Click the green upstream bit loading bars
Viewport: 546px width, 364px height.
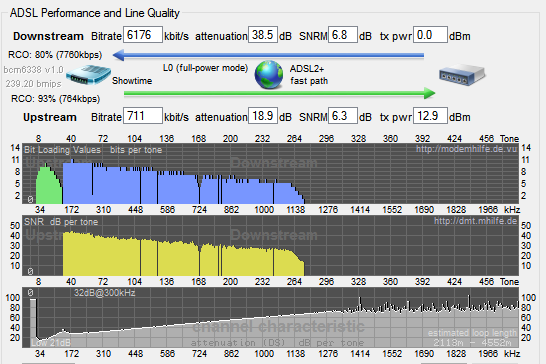tap(49, 186)
